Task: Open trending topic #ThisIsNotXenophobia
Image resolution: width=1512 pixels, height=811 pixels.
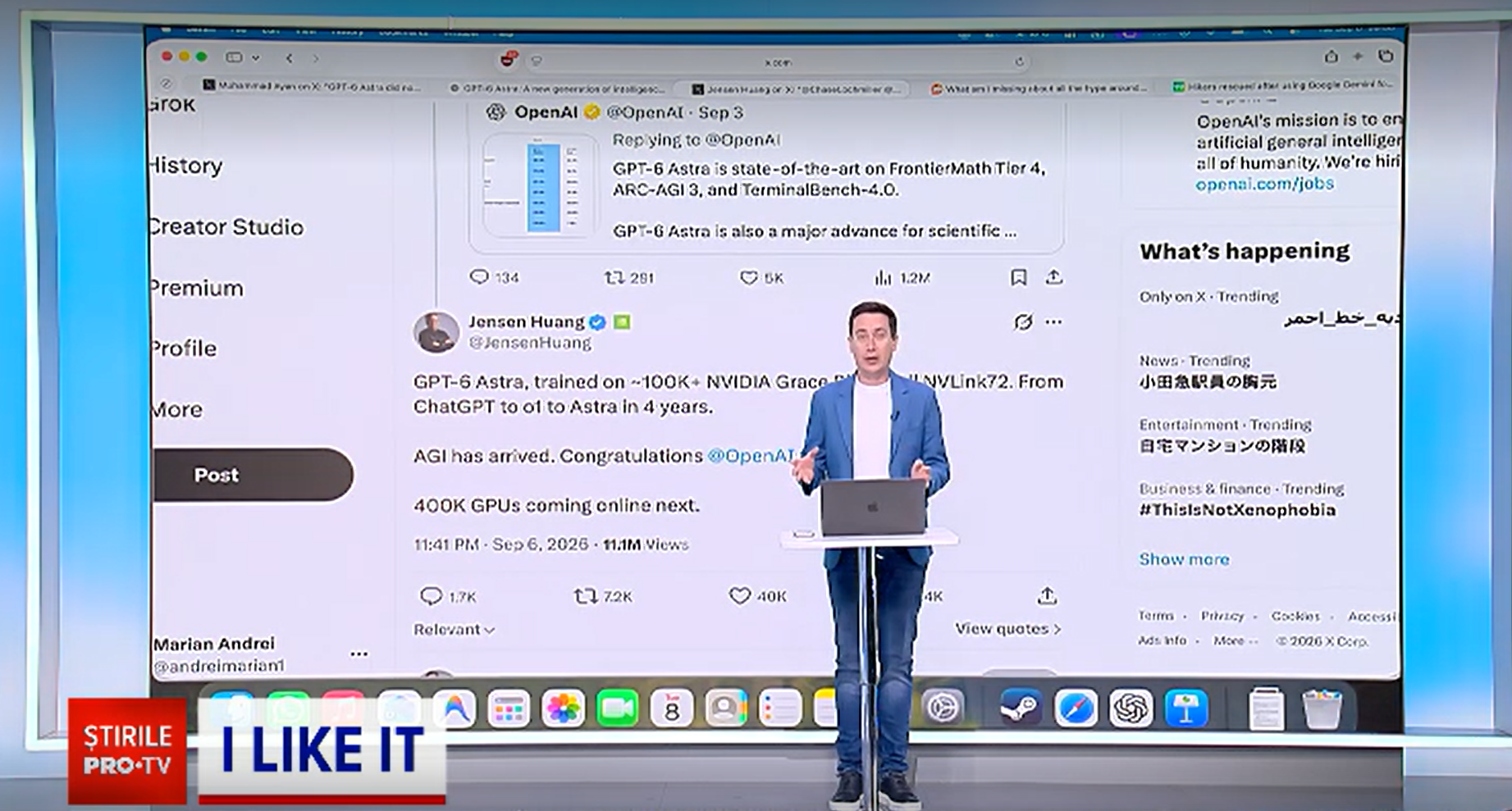Action: click(x=1236, y=510)
